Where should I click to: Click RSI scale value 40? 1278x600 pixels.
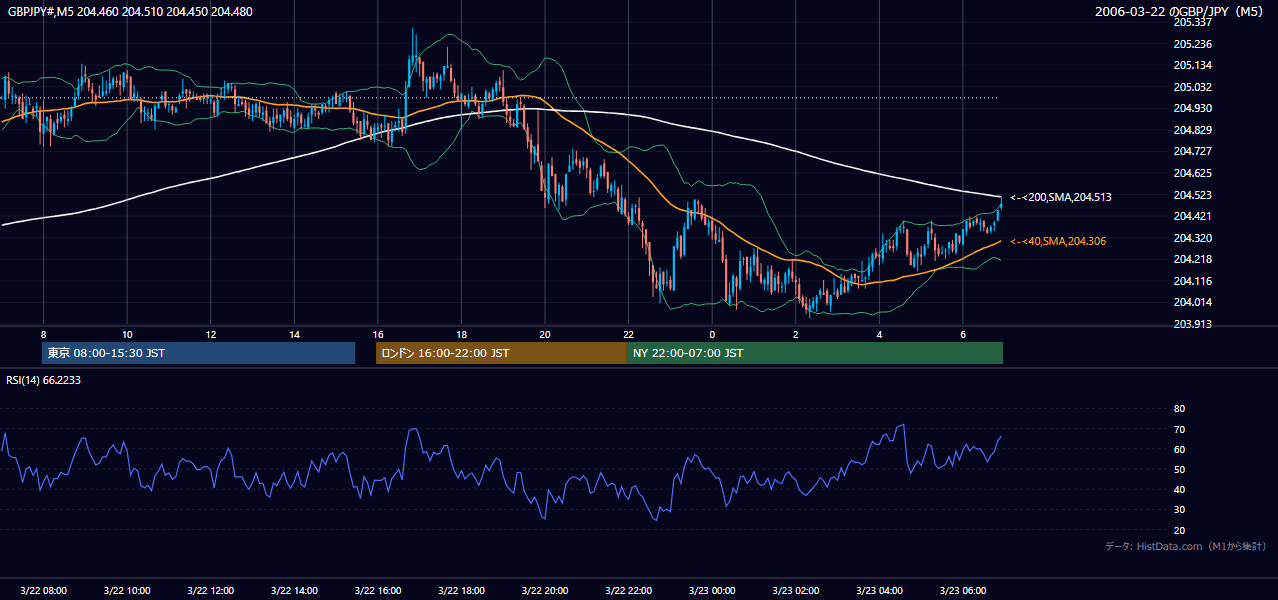click(x=1179, y=489)
